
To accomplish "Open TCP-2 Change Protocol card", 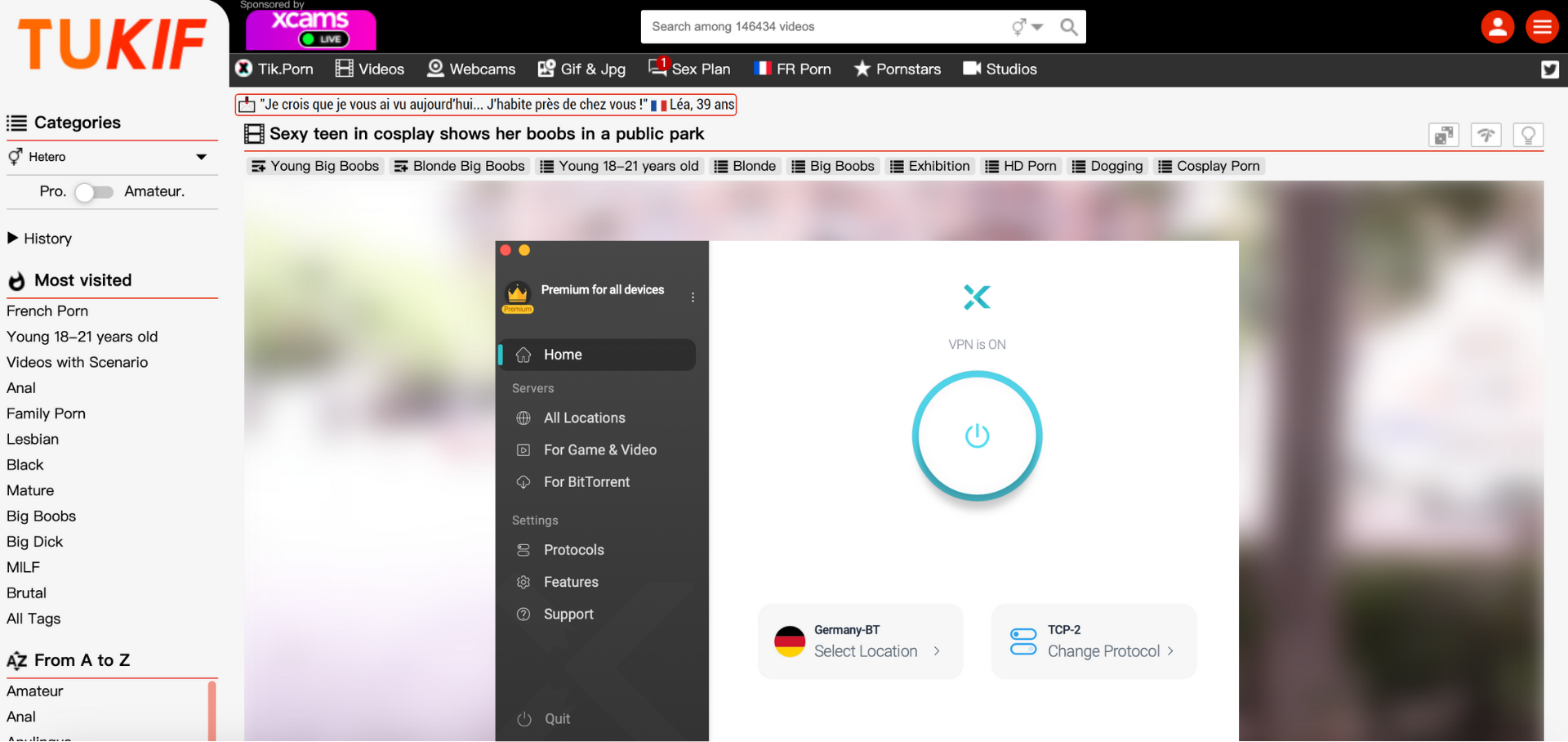I will [1094, 641].
